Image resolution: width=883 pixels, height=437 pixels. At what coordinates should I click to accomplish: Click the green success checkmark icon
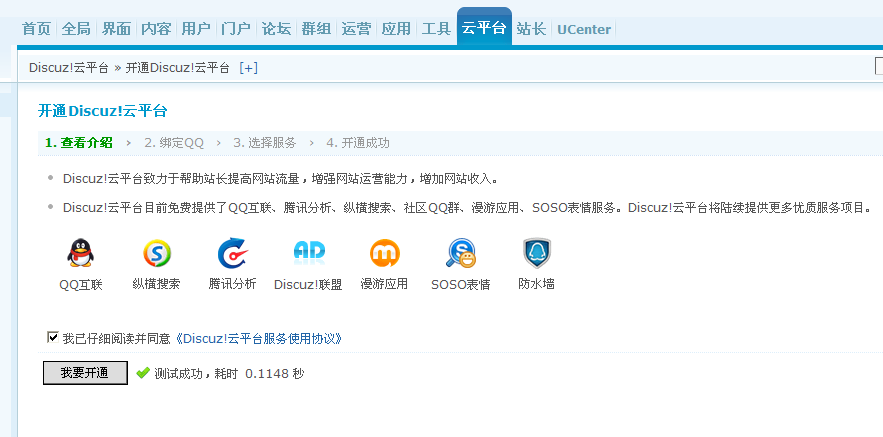pyautogui.click(x=143, y=373)
